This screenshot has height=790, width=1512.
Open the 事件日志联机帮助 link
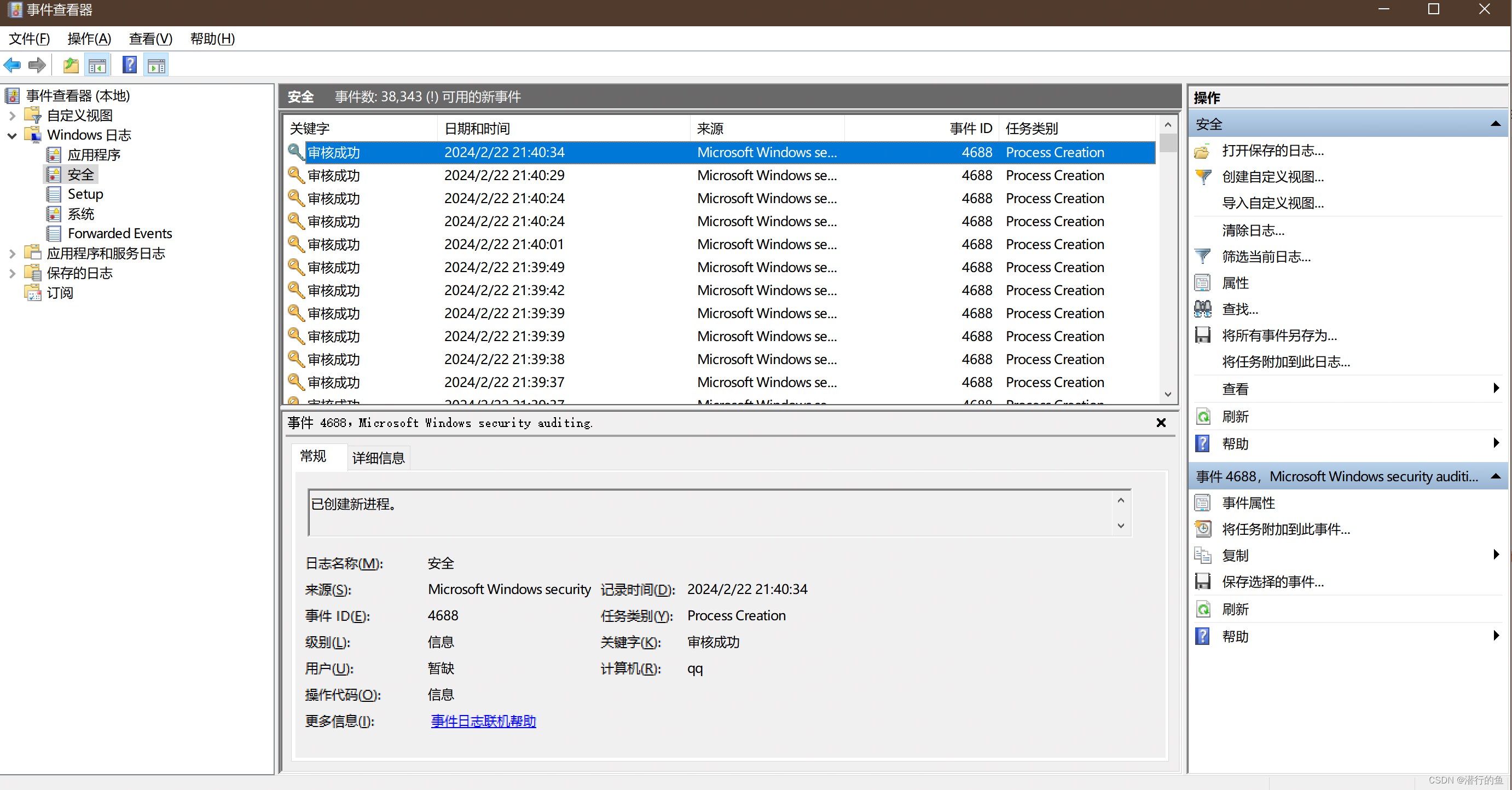coord(483,721)
